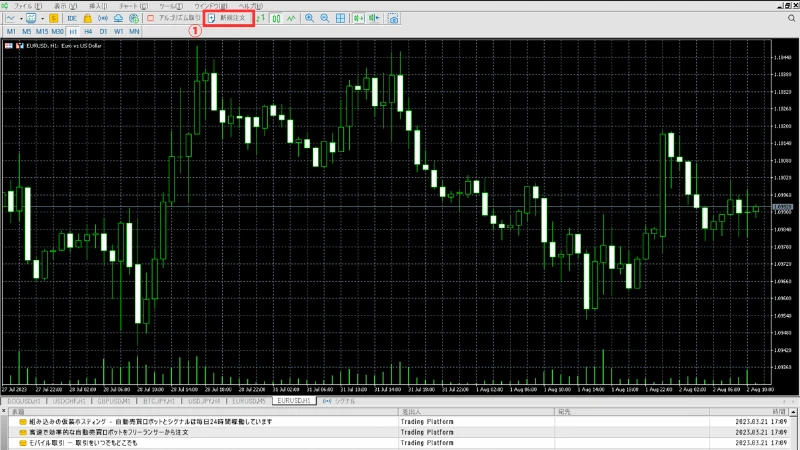Image resolution: width=800 pixels, height=450 pixels.
Task: Select the M1 timeframe
Action: coord(11,32)
